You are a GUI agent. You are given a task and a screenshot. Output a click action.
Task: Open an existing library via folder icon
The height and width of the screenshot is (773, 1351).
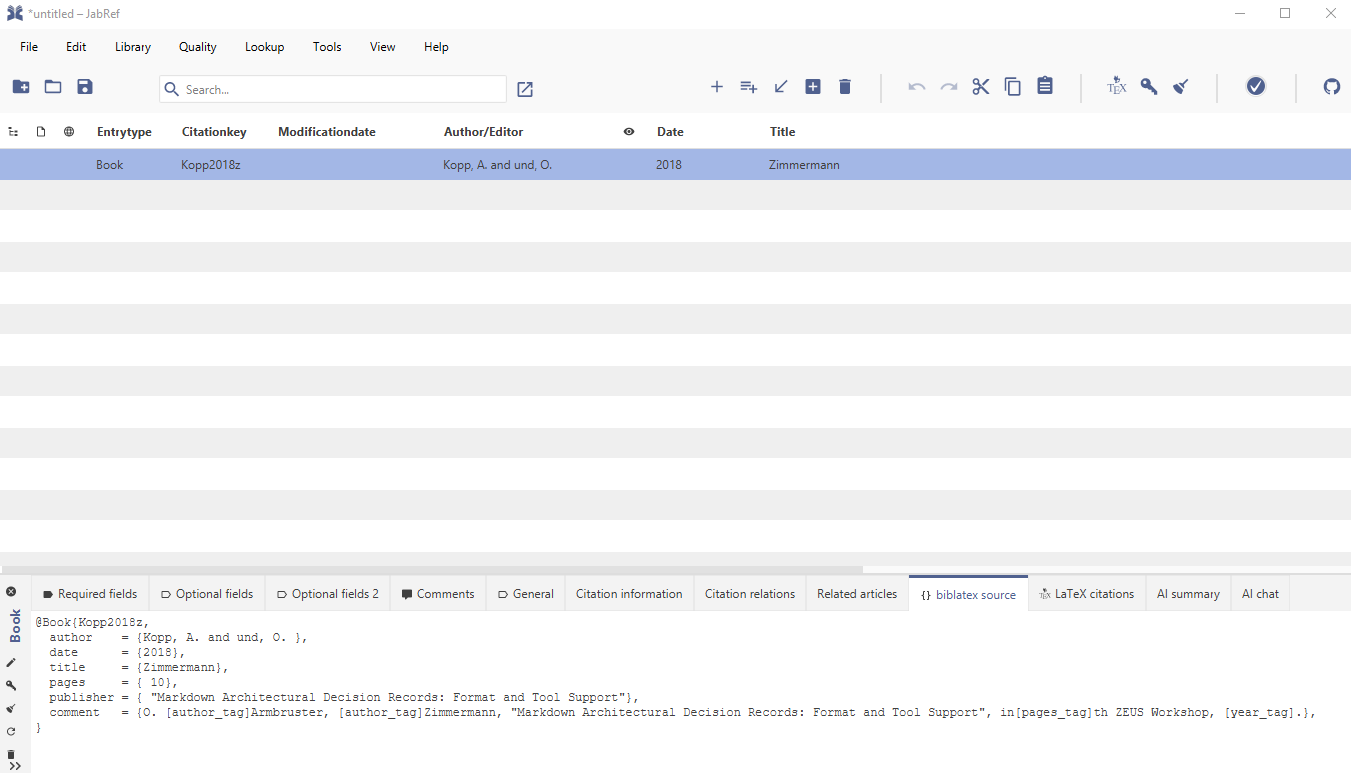(53, 87)
